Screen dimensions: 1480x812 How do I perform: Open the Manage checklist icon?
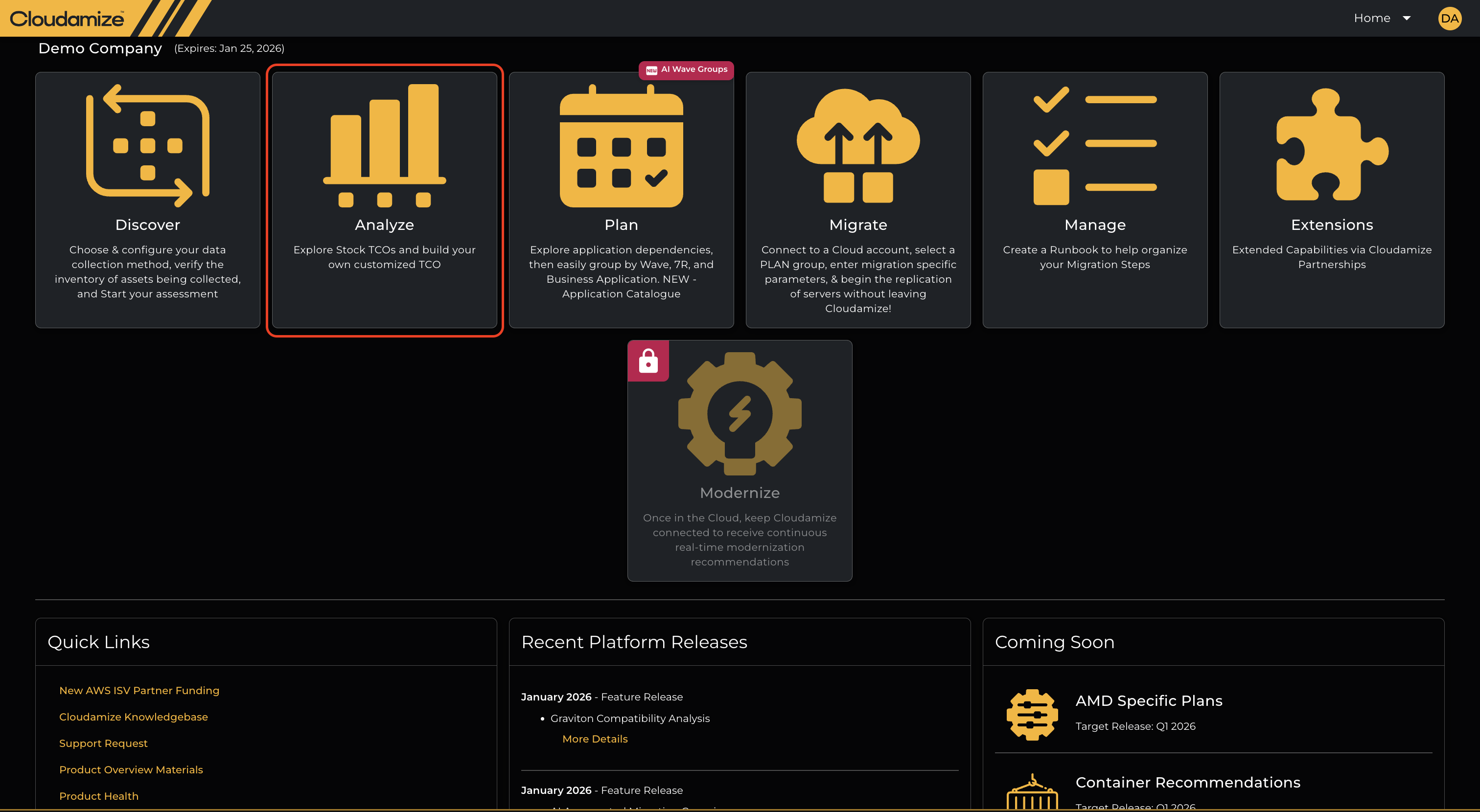[1094, 146]
